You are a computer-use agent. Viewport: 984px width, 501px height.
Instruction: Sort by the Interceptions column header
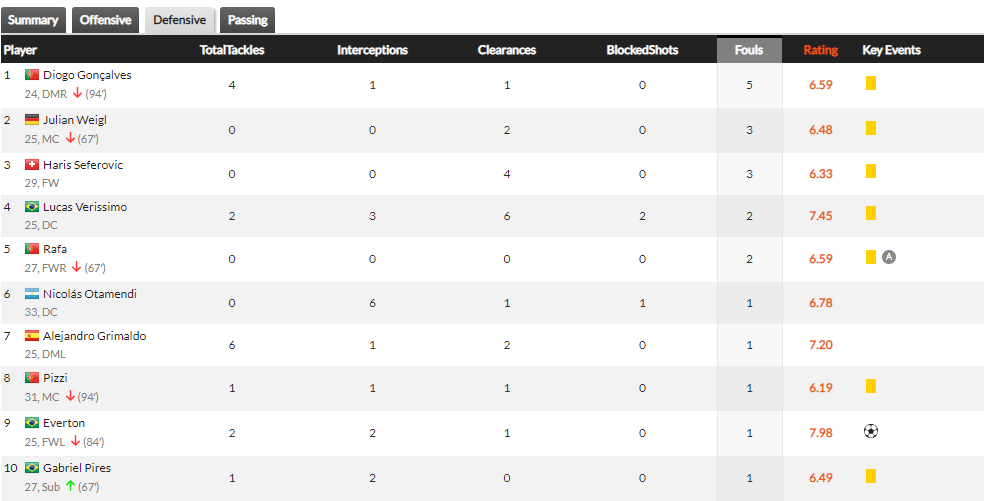(373, 50)
